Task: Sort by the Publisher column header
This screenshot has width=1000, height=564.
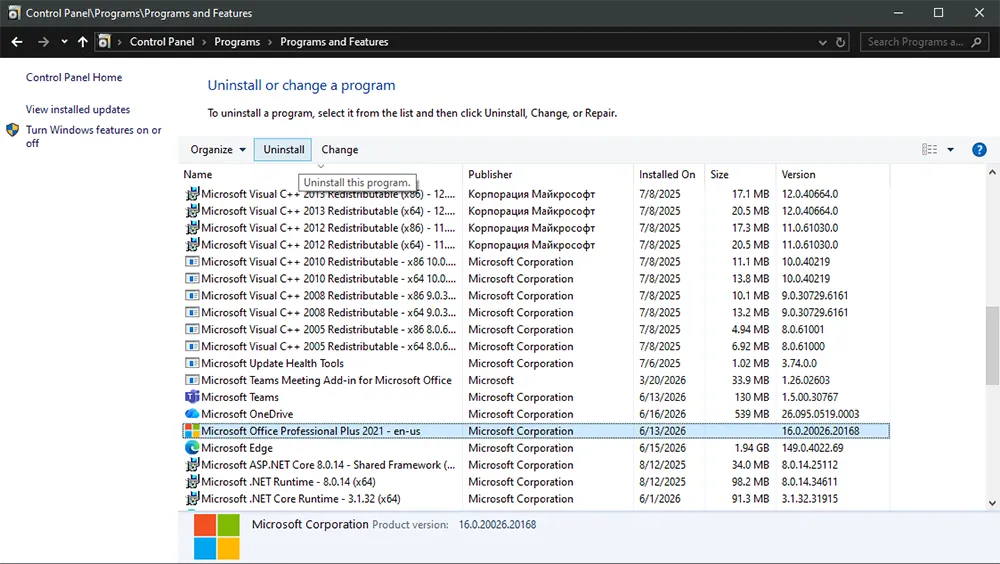Action: click(490, 175)
